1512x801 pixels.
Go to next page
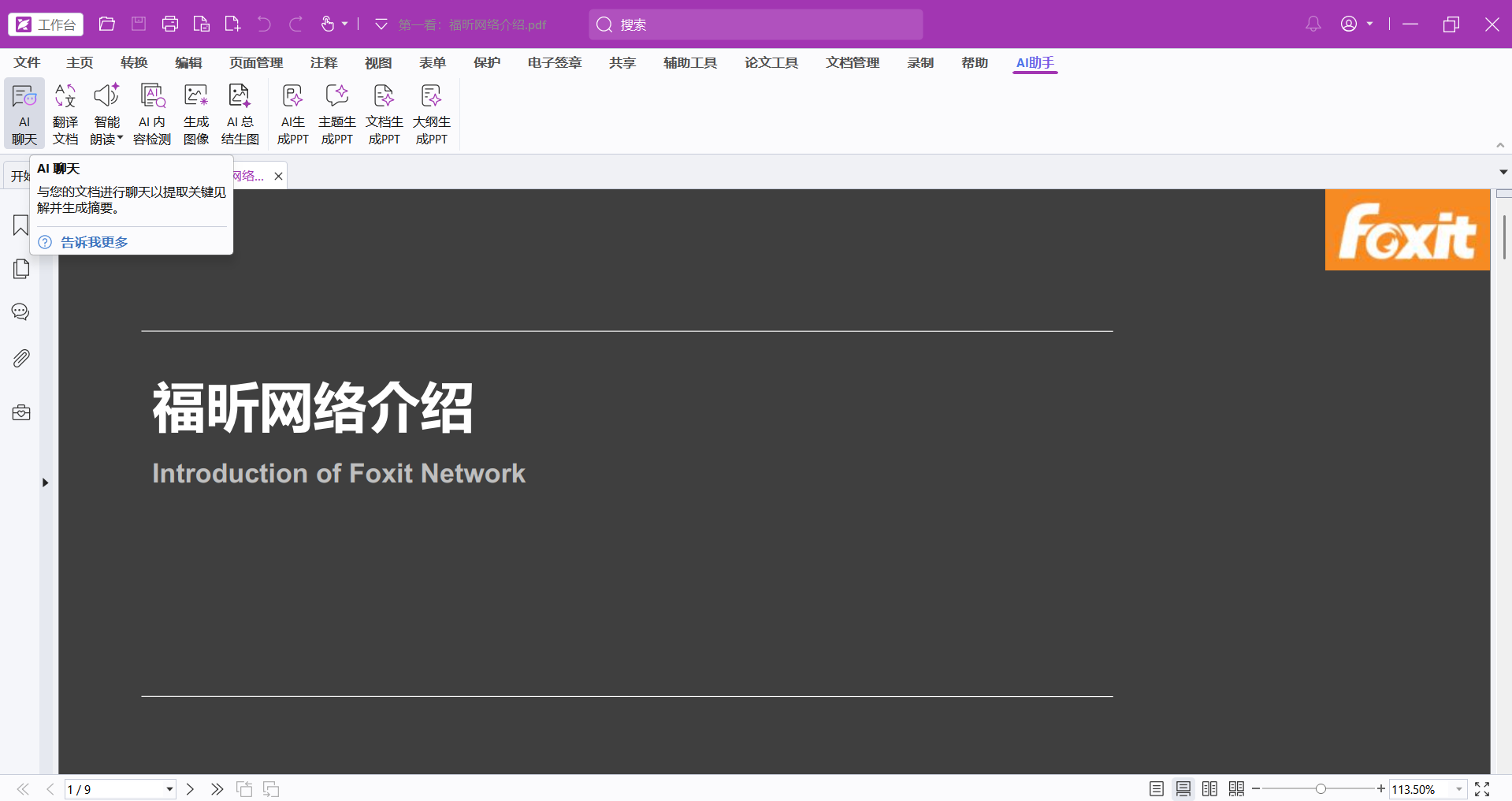190,789
